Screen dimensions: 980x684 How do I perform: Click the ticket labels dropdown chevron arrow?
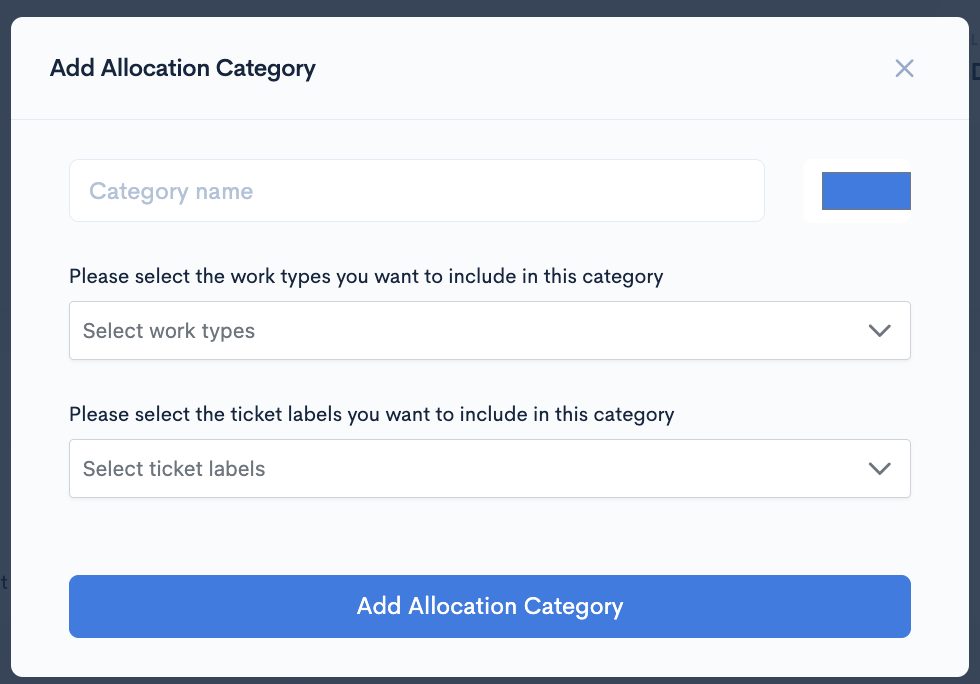click(880, 469)
